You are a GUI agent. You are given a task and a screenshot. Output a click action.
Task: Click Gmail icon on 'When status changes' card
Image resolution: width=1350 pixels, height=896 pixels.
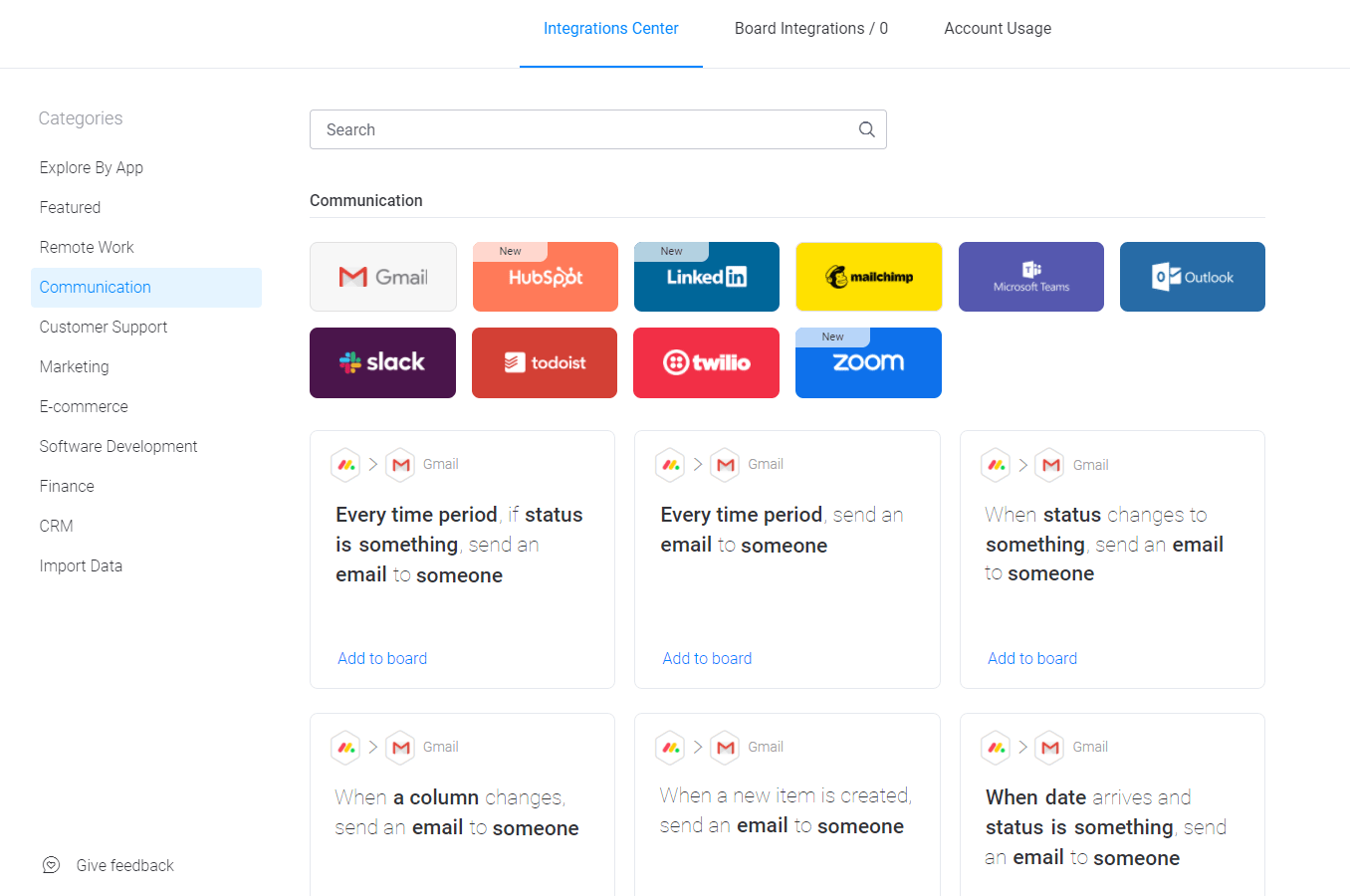1050,465
